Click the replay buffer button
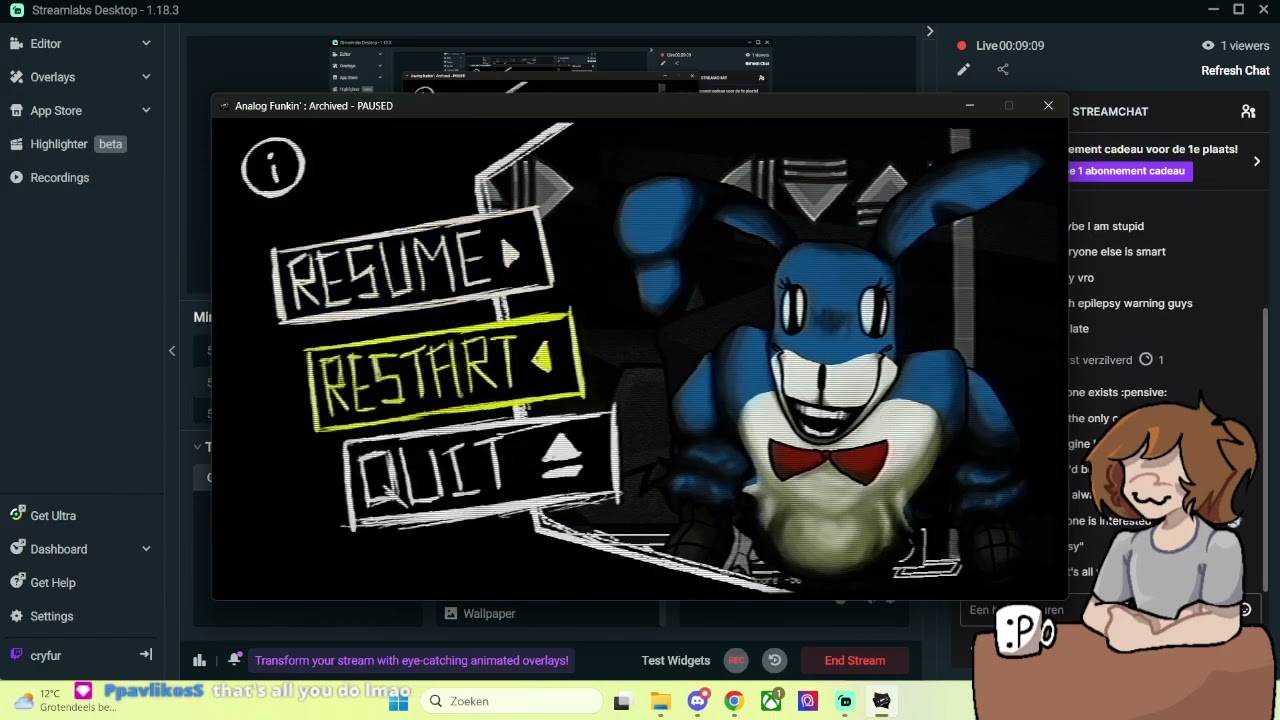The image size is (1280, 720). coord(774,660)
